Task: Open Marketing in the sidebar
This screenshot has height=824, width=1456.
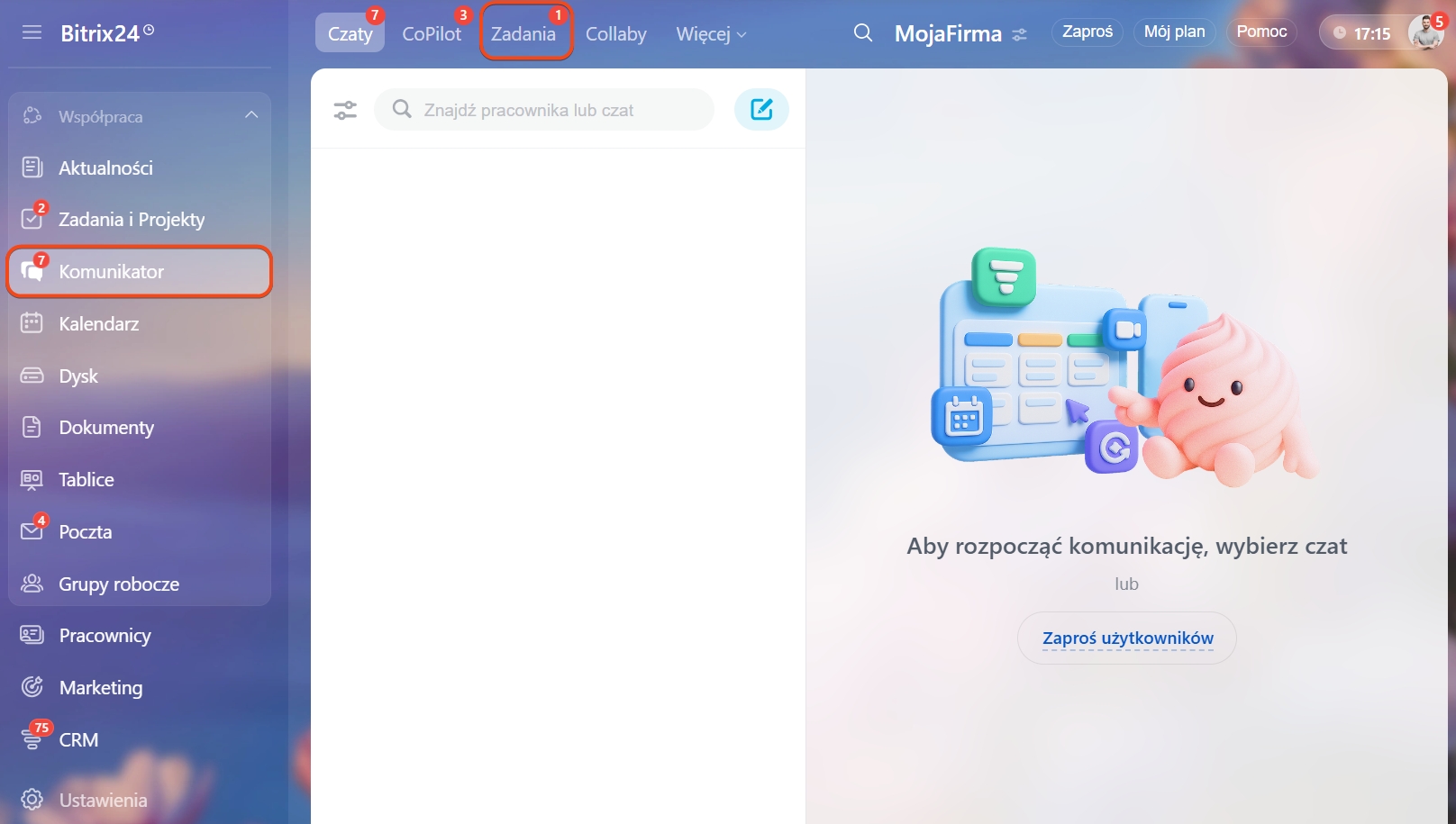Action: pos(140,688)
